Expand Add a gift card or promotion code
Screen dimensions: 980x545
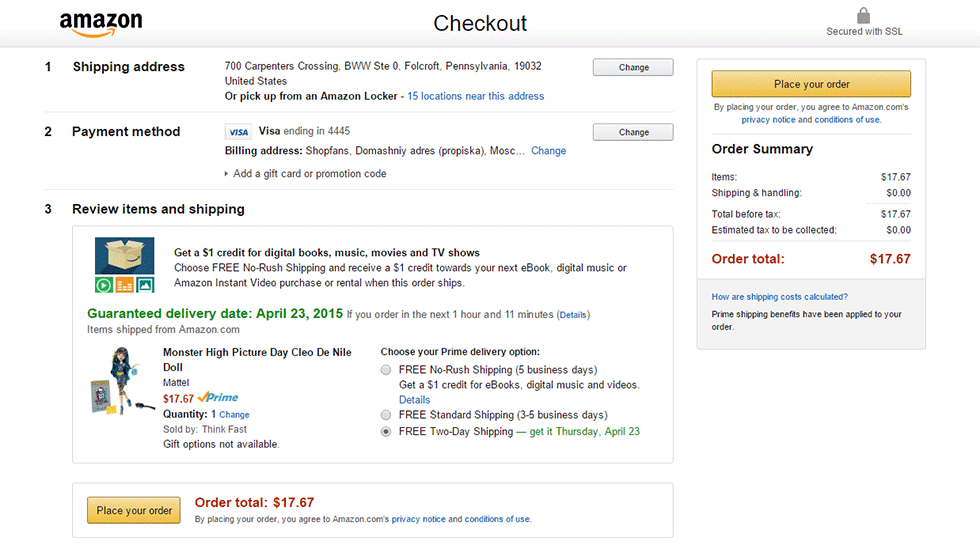coord(309,174)
